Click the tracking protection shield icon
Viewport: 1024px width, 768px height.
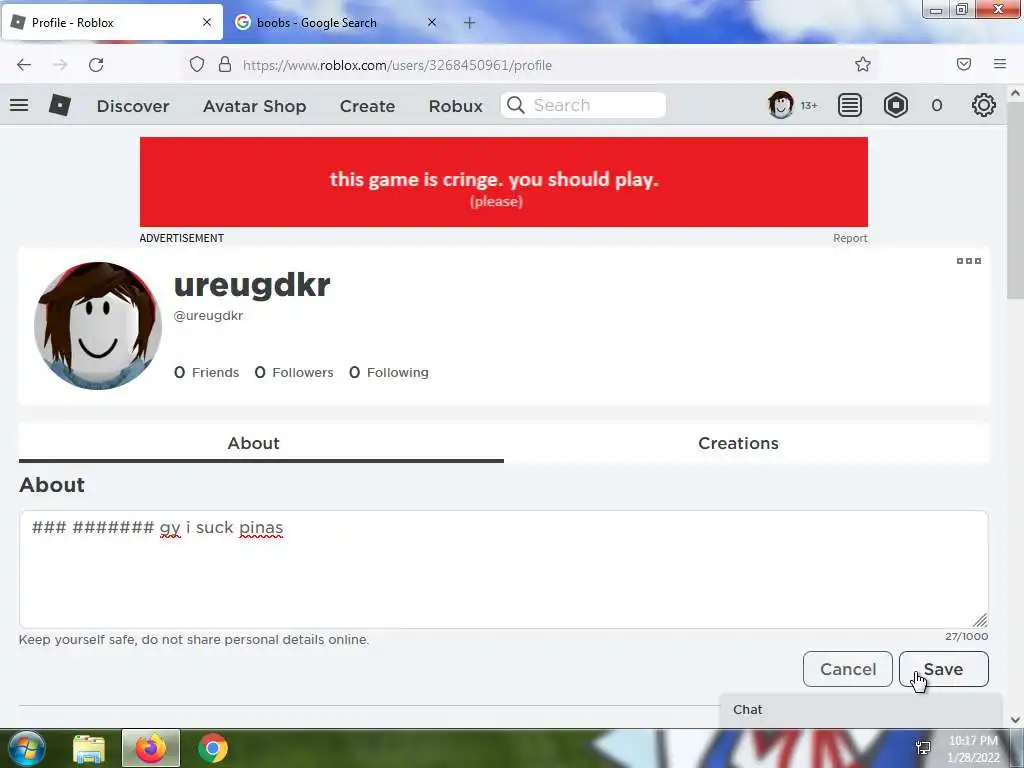tap(197, 64)
